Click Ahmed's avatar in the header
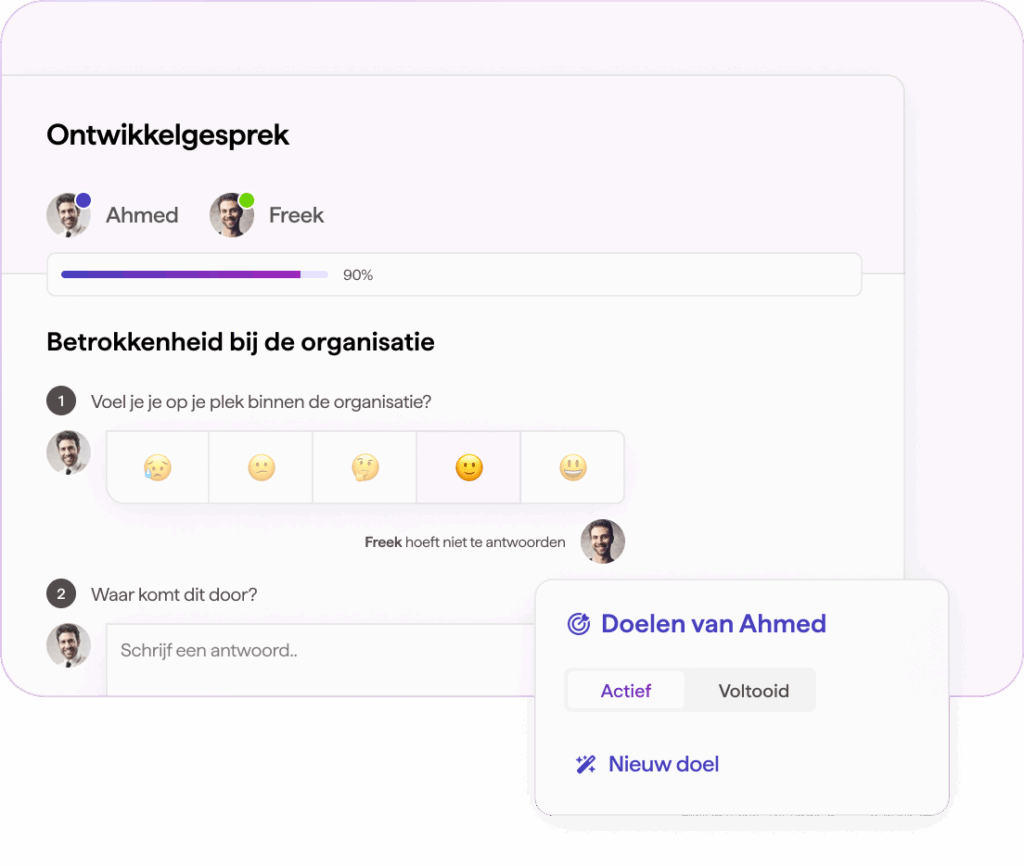The image size is (1024, 866). [69, 215]
